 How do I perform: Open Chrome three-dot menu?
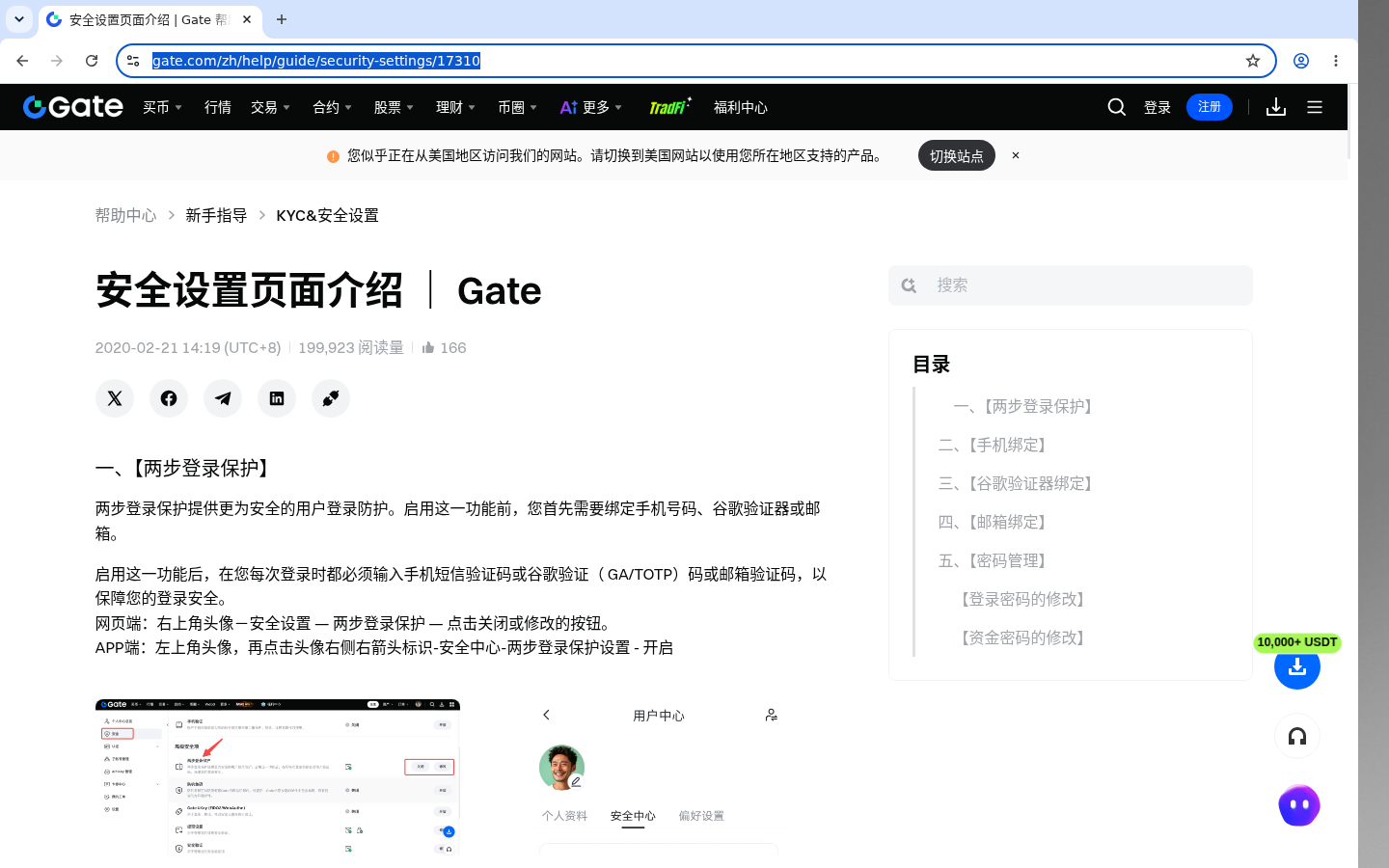tap(1336, 61)
